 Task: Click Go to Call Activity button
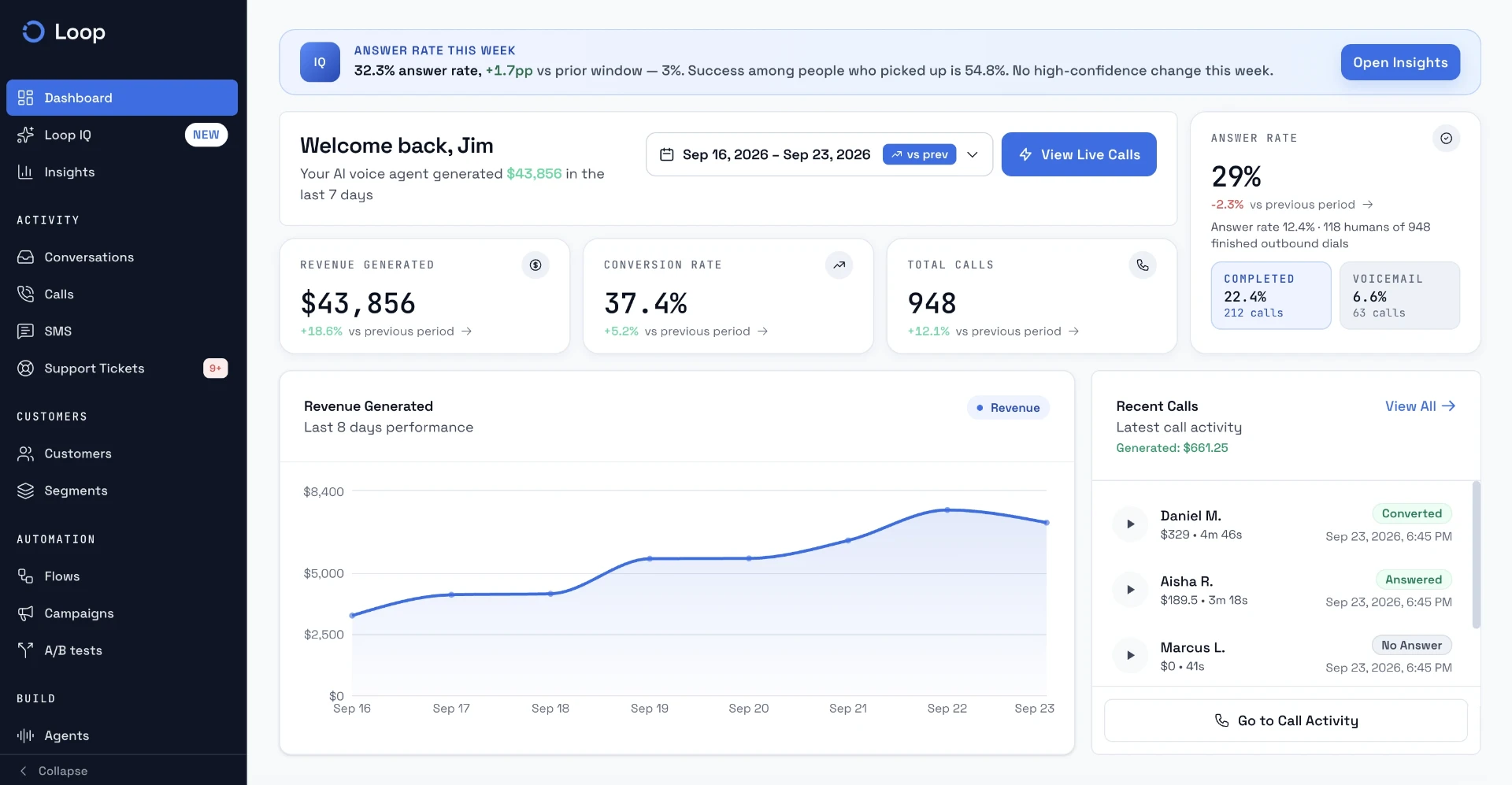[1286, 720]
